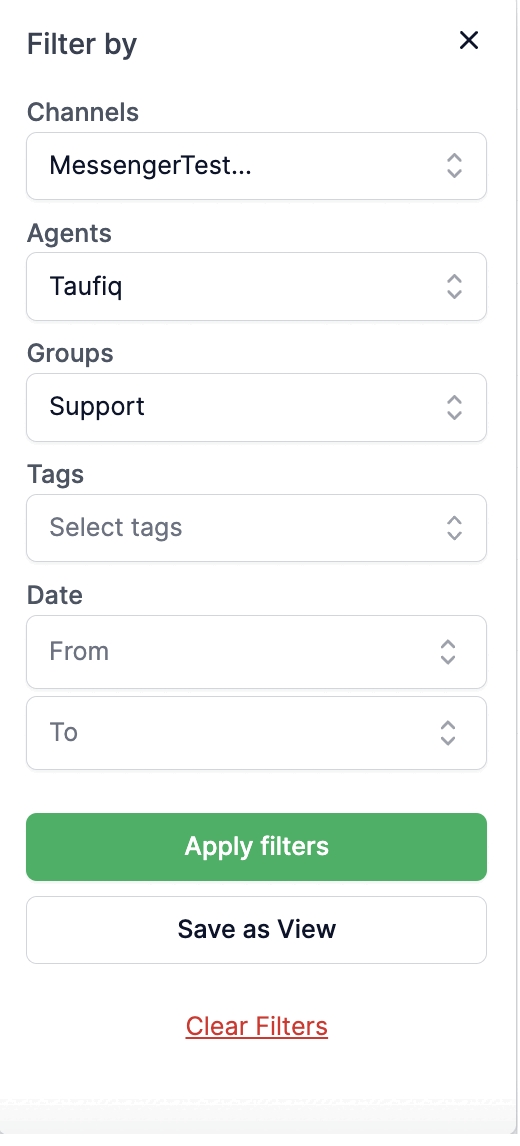Open the Select tags dropdown

click(257, 528)
